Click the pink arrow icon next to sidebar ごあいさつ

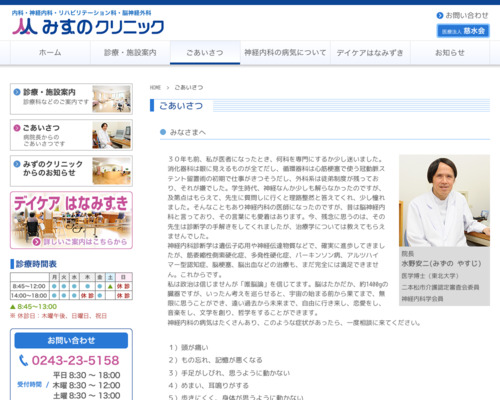pos(17,128)
